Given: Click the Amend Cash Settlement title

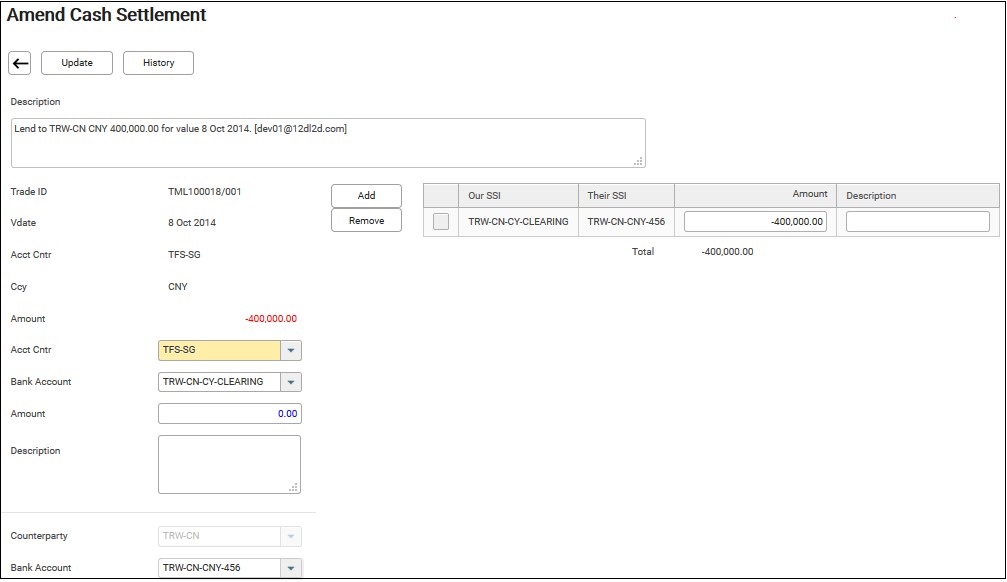Looking at the screenshot, I should coord(107,15).
